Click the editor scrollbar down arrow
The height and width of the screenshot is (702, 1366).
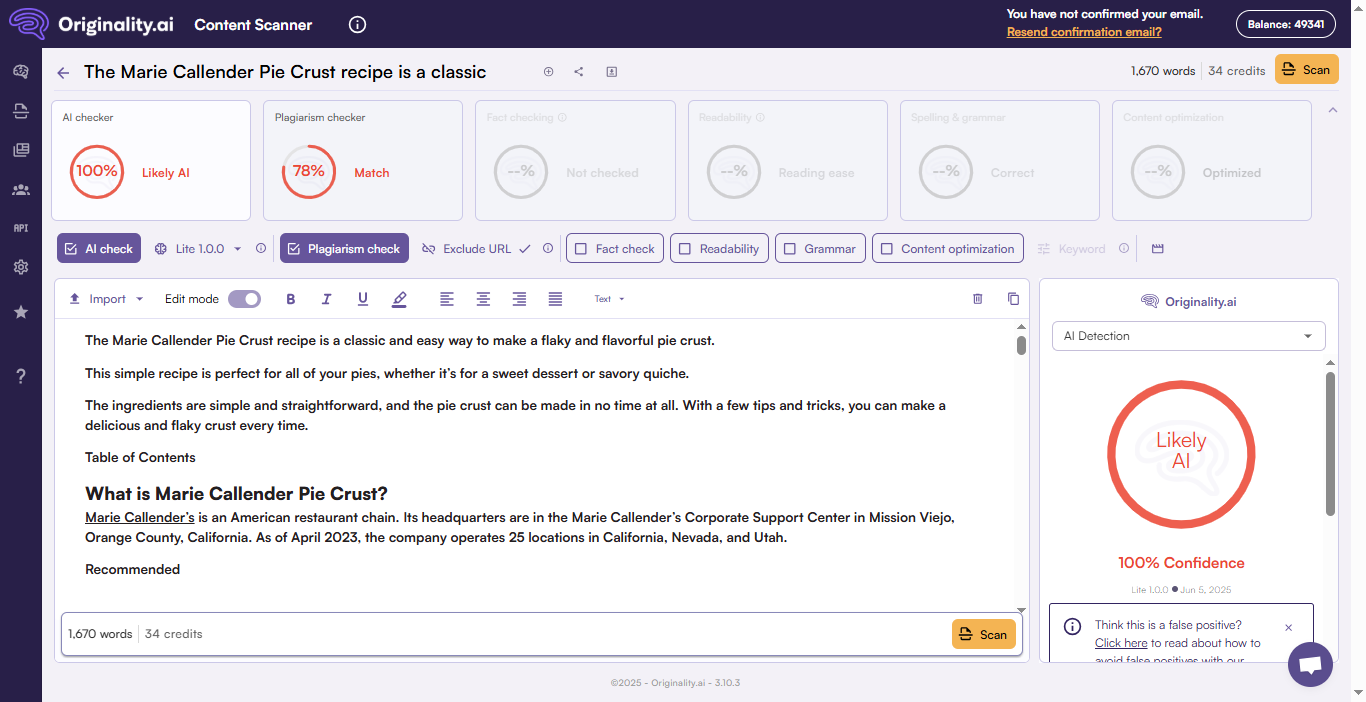pyautogui.click(x=1021, y=609)
